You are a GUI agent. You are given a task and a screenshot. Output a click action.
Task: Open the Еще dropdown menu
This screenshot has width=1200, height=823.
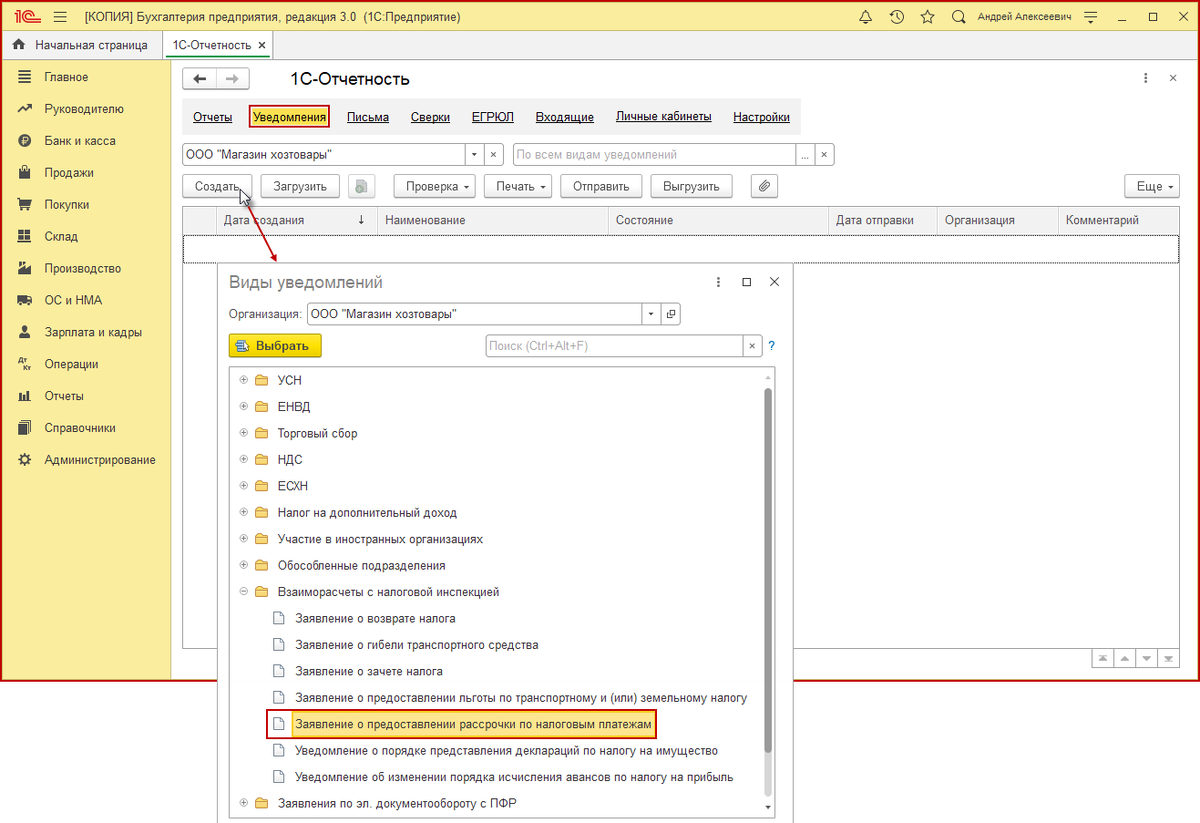click(1152, 186)
